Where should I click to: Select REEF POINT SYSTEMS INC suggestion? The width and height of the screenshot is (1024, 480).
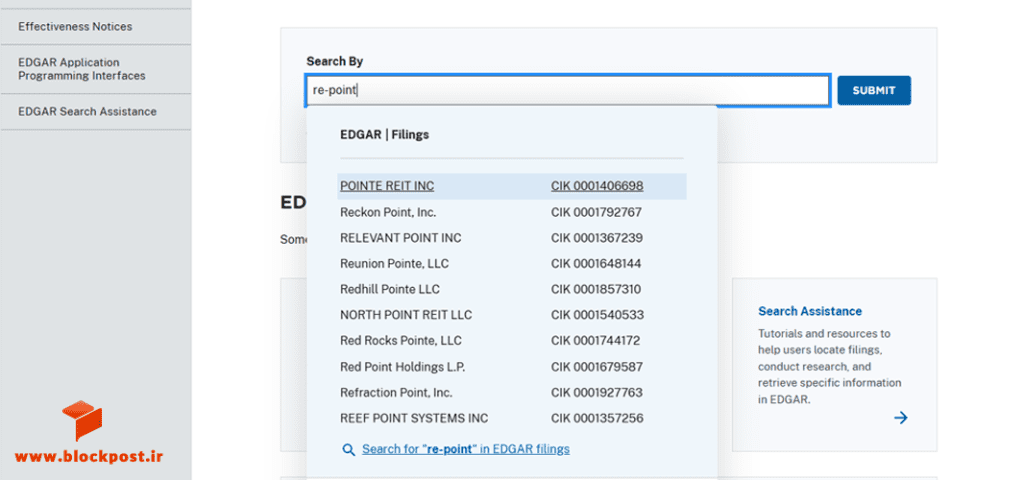(414, 419)
